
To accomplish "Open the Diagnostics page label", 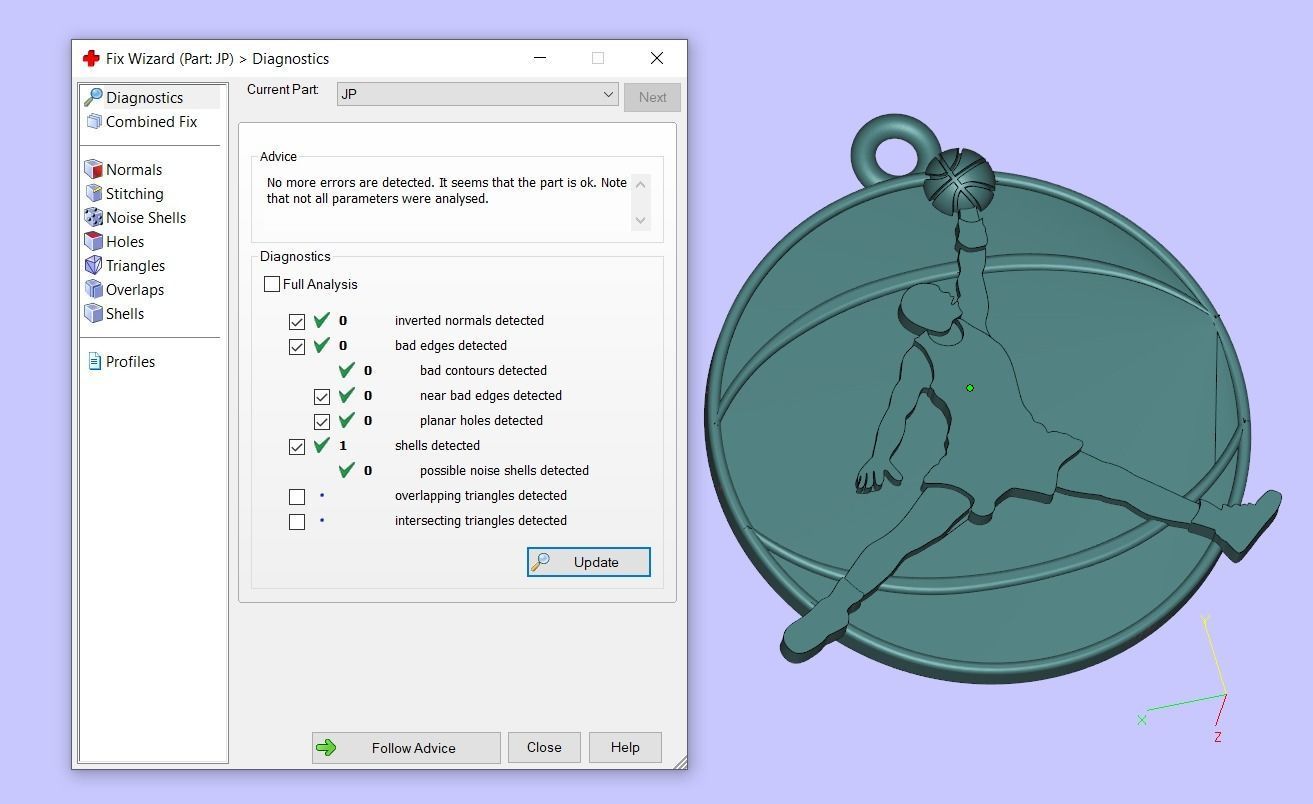I will [x=144, y=97].
